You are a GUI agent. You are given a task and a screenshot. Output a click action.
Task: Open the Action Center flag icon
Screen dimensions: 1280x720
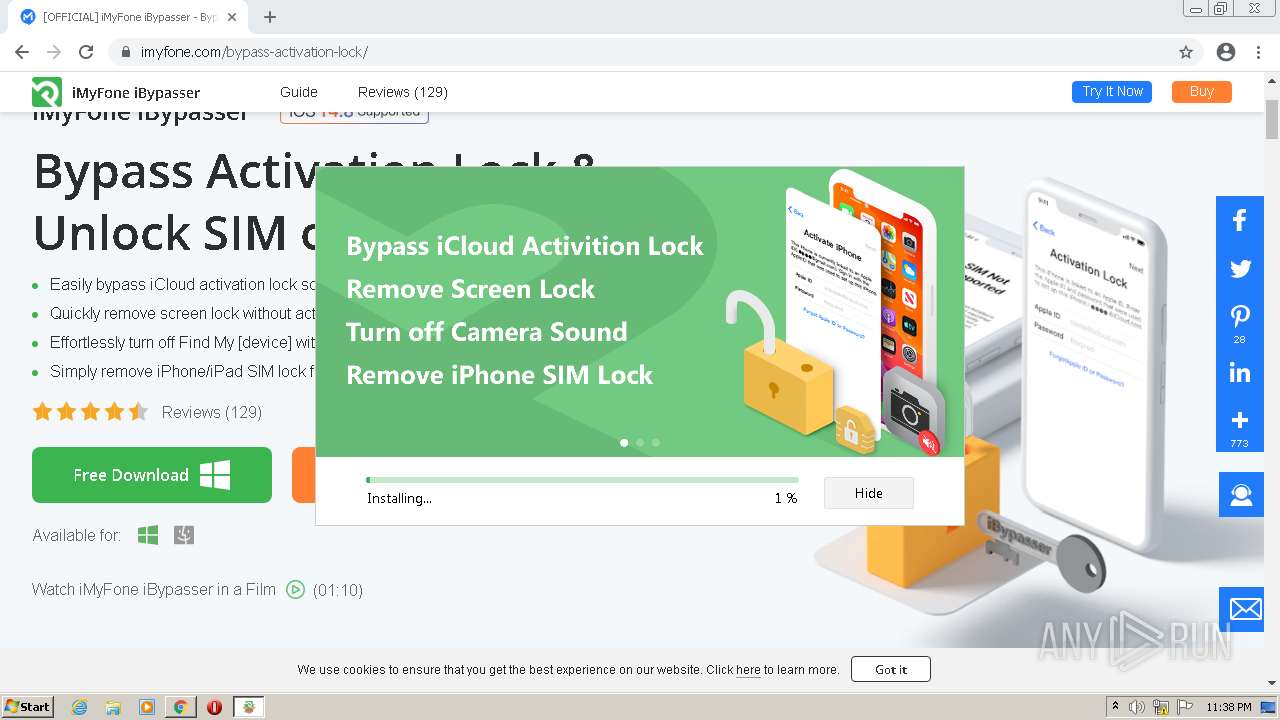1184,707
